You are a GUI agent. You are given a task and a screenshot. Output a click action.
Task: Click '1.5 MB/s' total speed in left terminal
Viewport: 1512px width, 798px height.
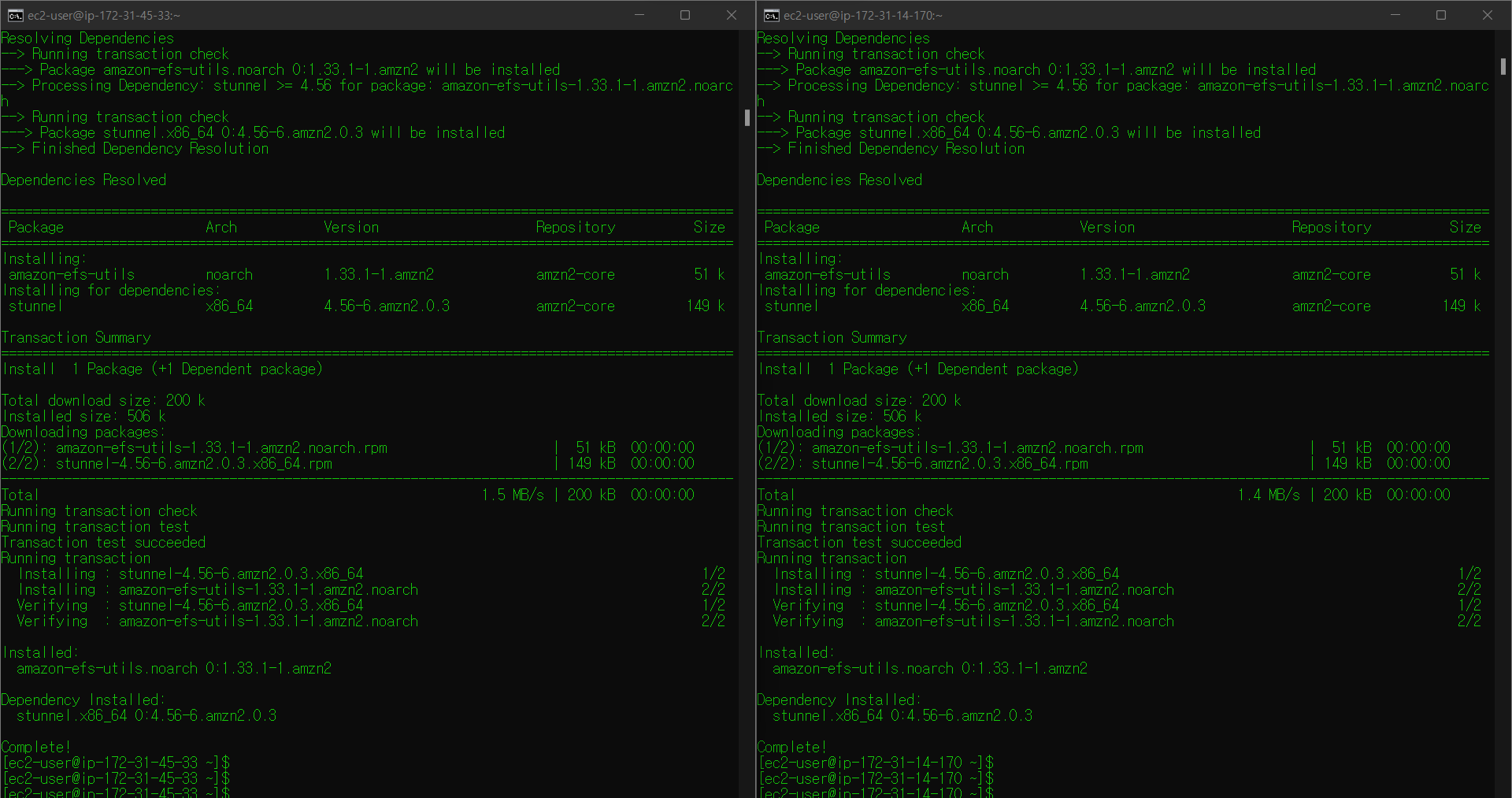(513, 496)
